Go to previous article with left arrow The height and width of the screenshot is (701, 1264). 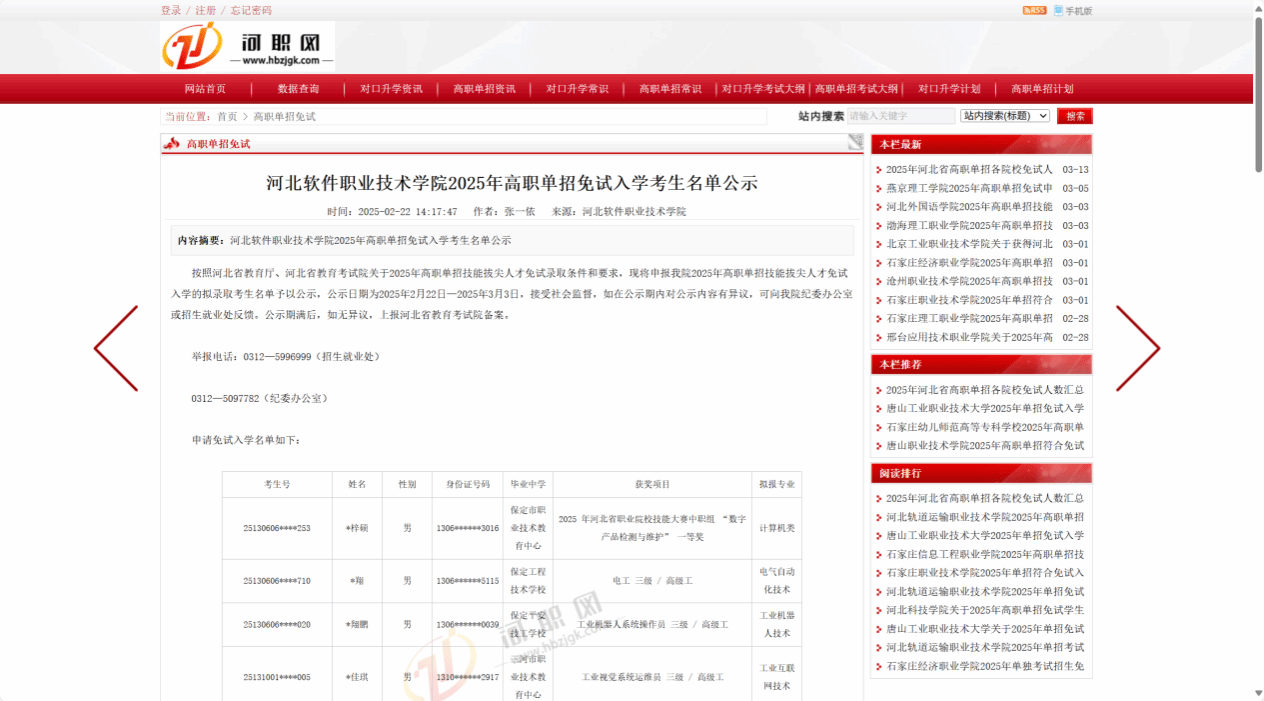tap(116, 348)
